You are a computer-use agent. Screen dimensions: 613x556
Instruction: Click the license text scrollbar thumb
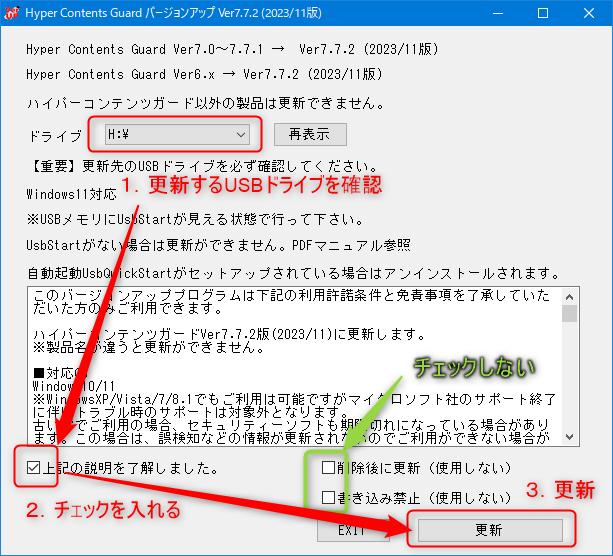click(570, 313)
